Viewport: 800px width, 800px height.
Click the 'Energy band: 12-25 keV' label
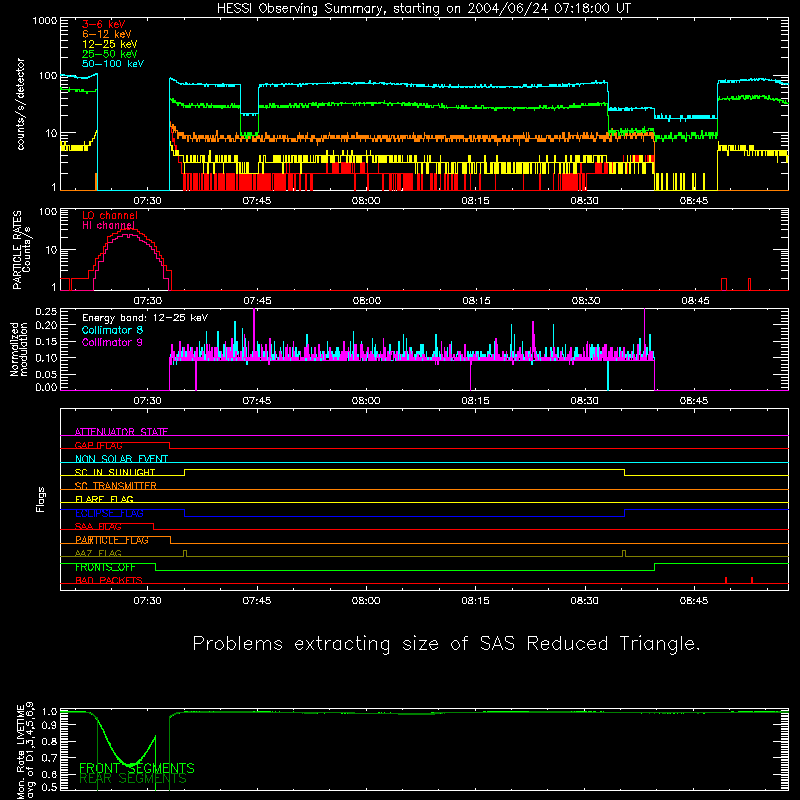pos(145,318)
